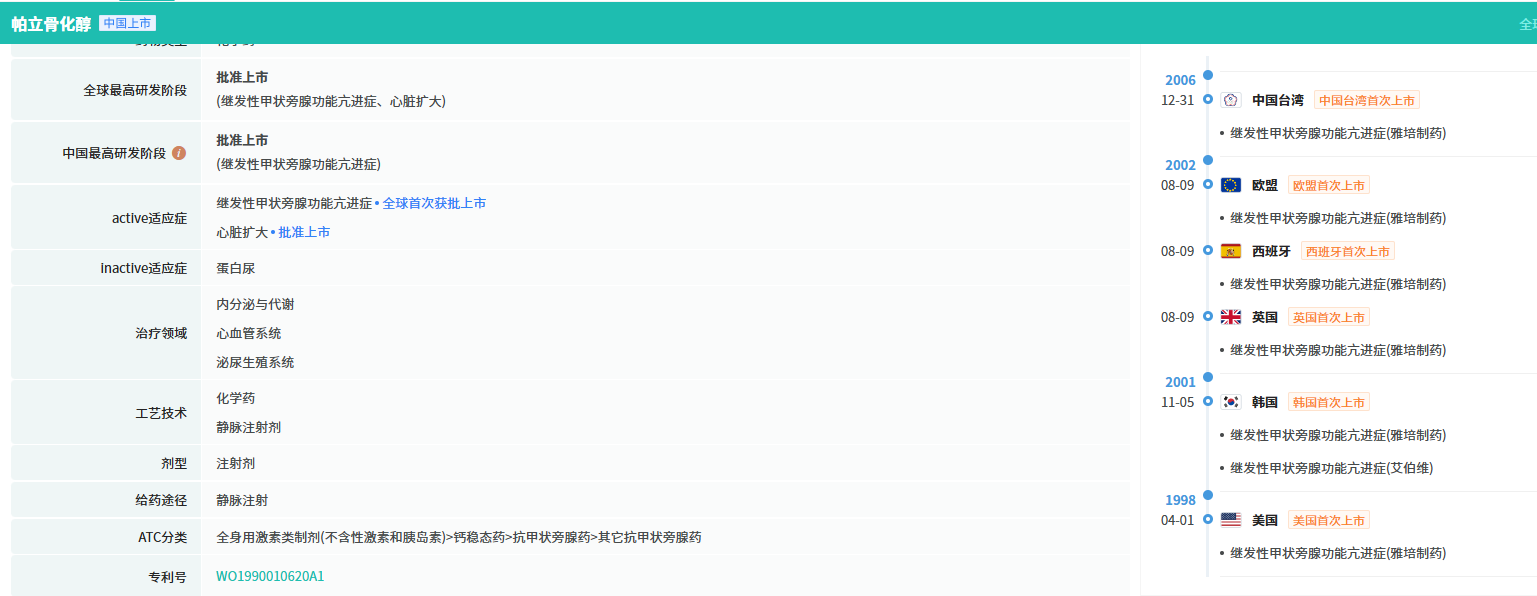The image size is (1537, 596).
Task: Click the 英国 country name
Action: [1265, 317]
